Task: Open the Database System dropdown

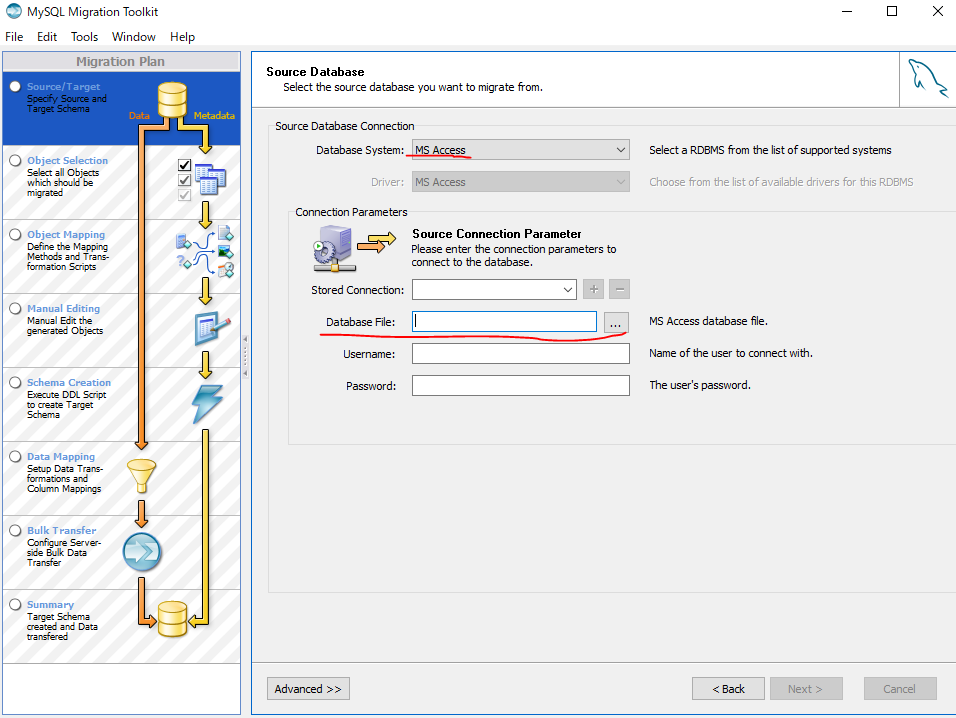Action: [x=521, y=150]
